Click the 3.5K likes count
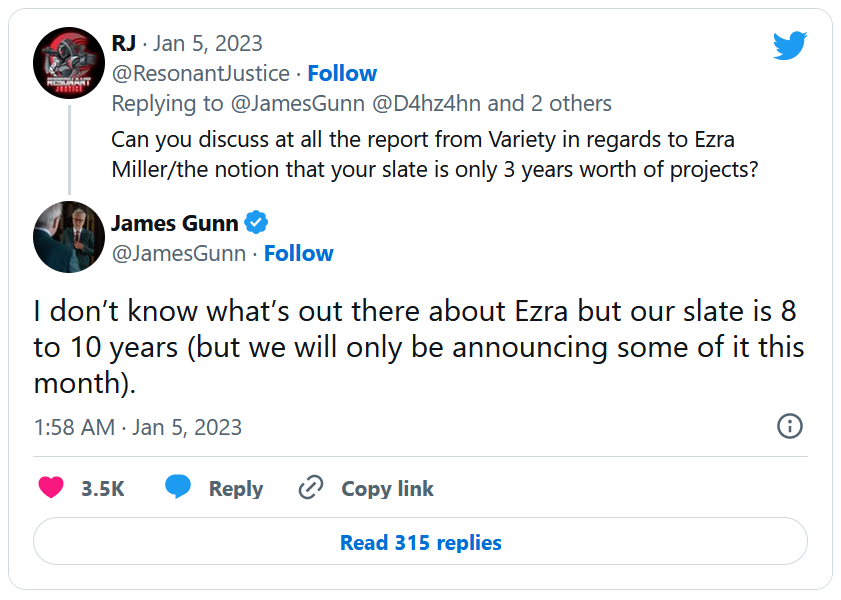This screenshot has width=841, height=600. click(102, 489)
